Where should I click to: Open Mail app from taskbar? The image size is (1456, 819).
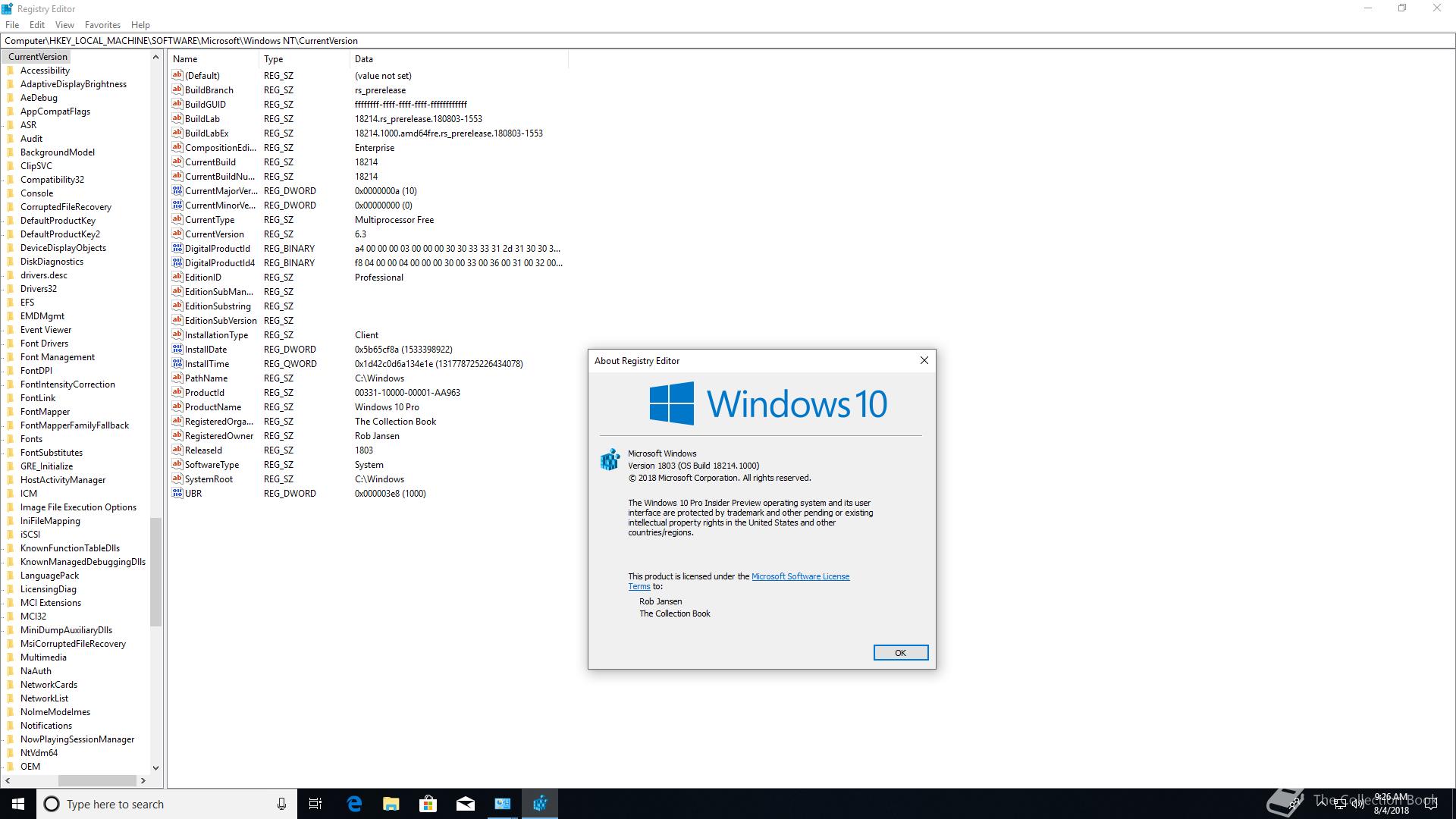coord(466,804)
